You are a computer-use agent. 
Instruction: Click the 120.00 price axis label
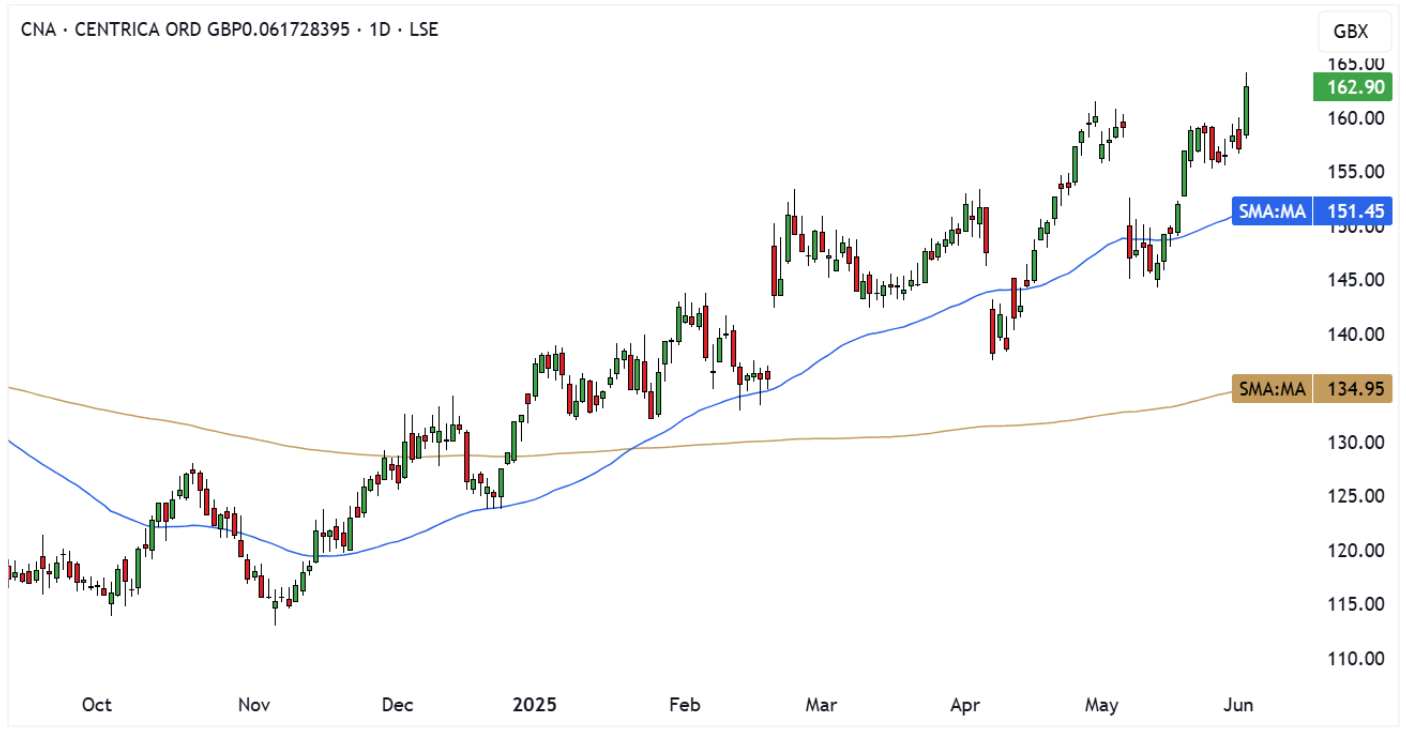point(1355,550)
